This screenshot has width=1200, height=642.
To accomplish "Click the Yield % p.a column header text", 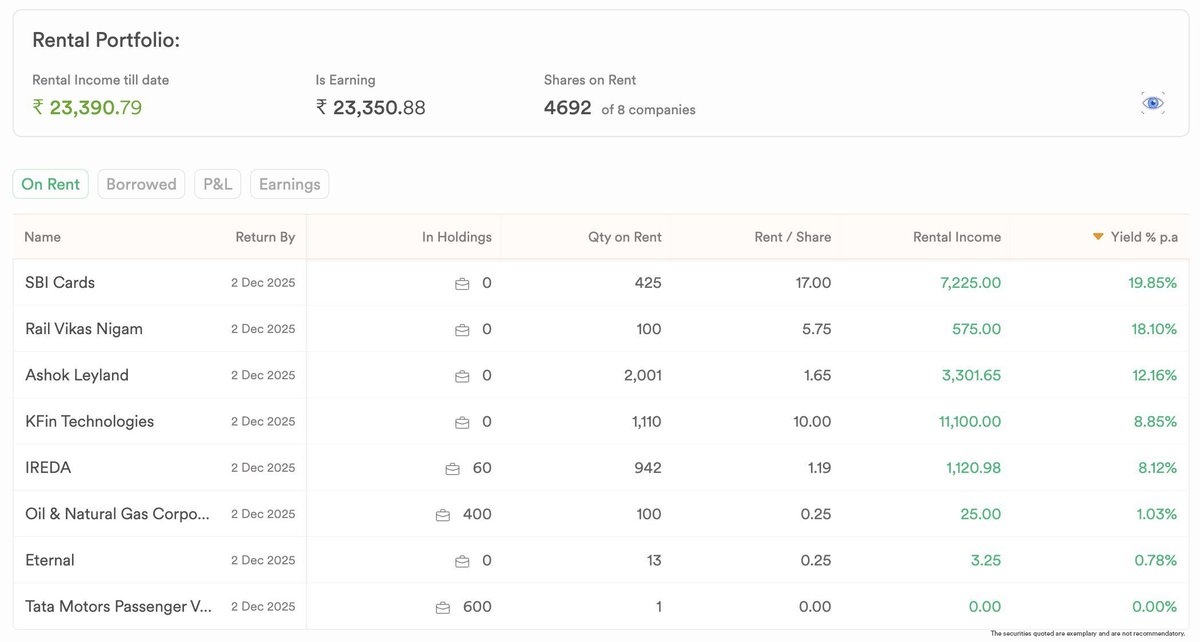I will (x=1144, y=237).
